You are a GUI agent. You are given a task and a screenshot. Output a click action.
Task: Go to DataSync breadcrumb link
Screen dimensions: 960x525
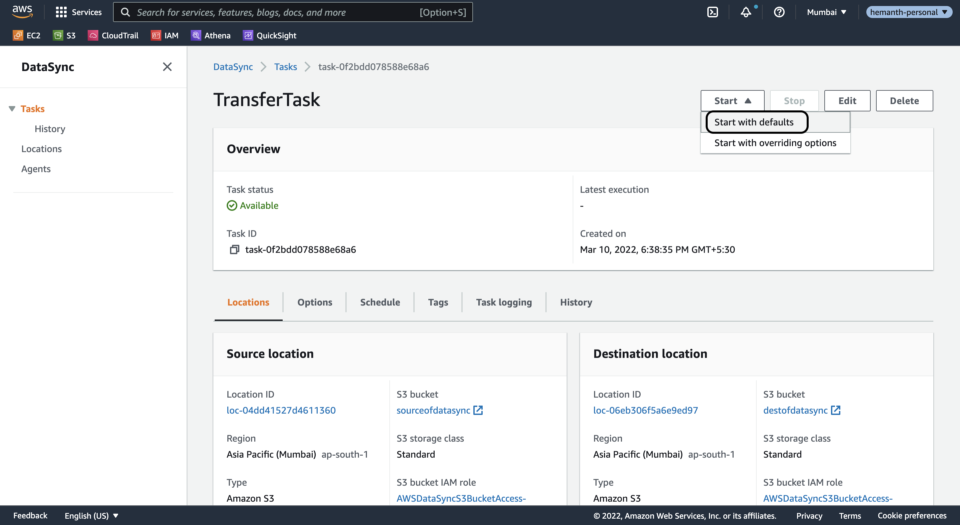[x=233, y=67]
